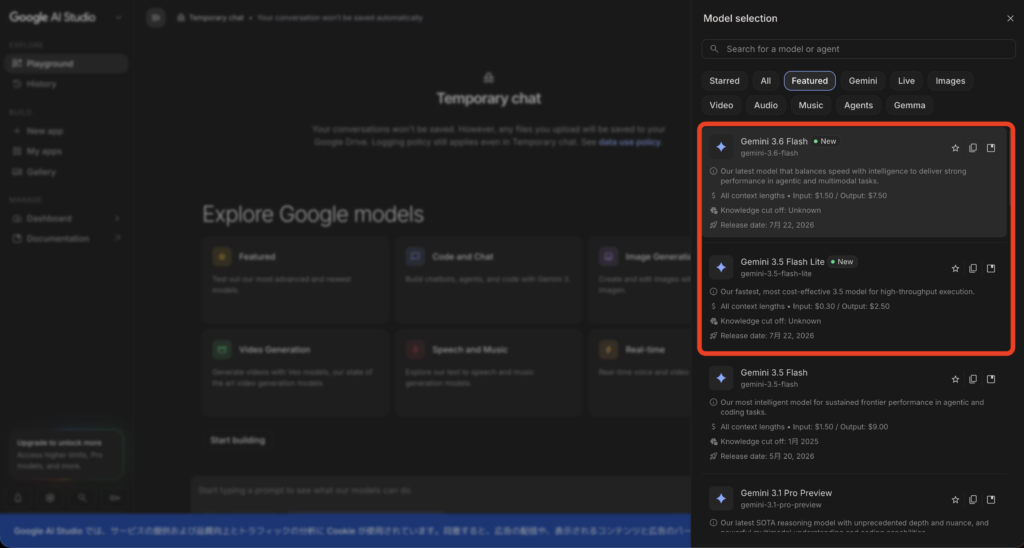Screen dimensions: 1024x548
Task: Open developer docs icon for Gemini 3.6 Flash
Action: 991,148
